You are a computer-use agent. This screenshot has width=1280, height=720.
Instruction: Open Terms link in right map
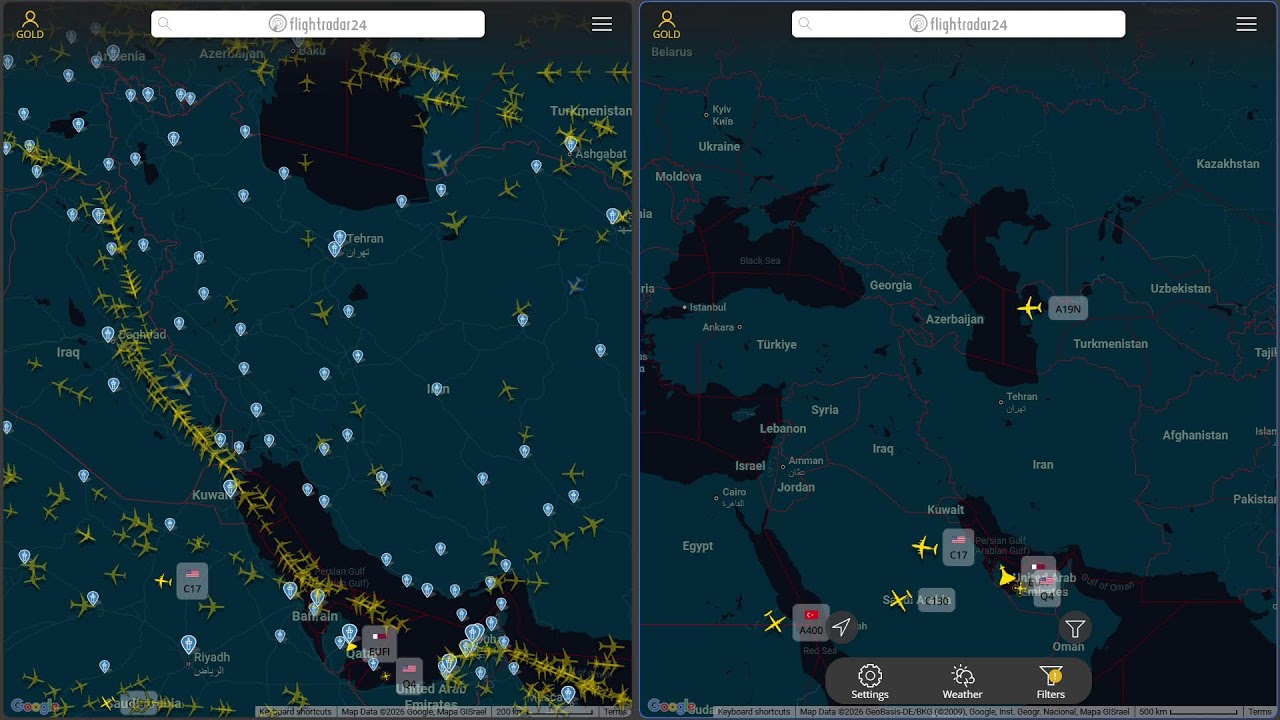[x=1260, y=712]
